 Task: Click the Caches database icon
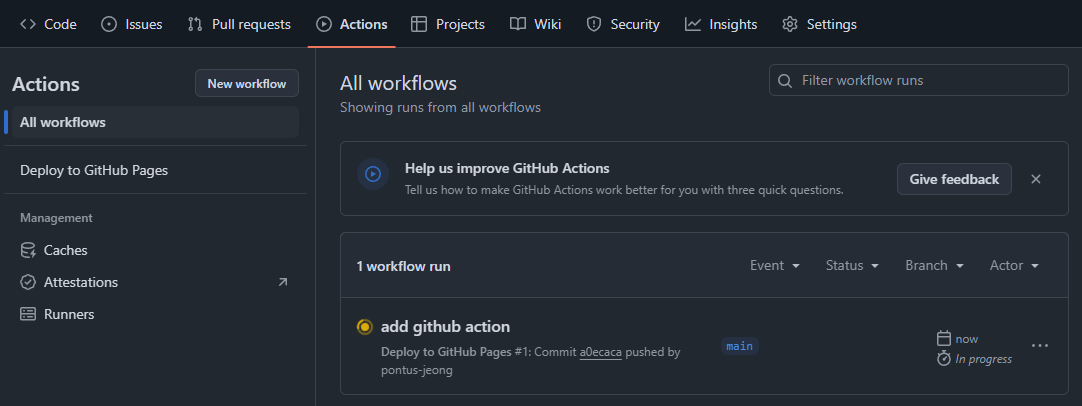(x=28, y=250)
